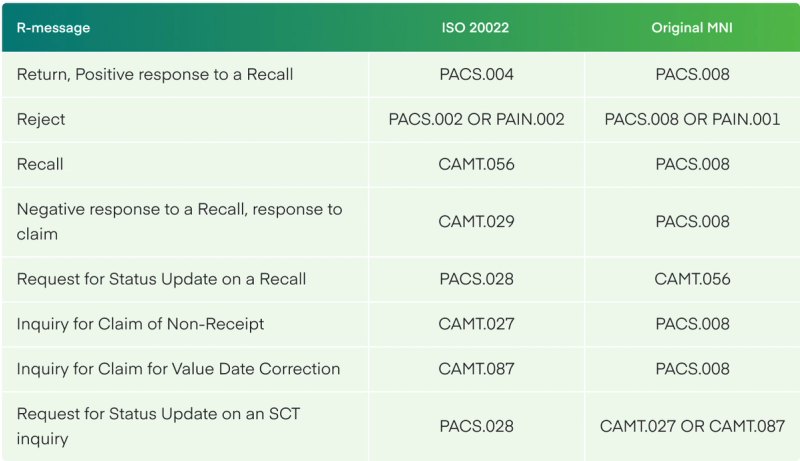Click the PACS.004 cell
Screen dimensions: 800x461
[x=477, y=74]
